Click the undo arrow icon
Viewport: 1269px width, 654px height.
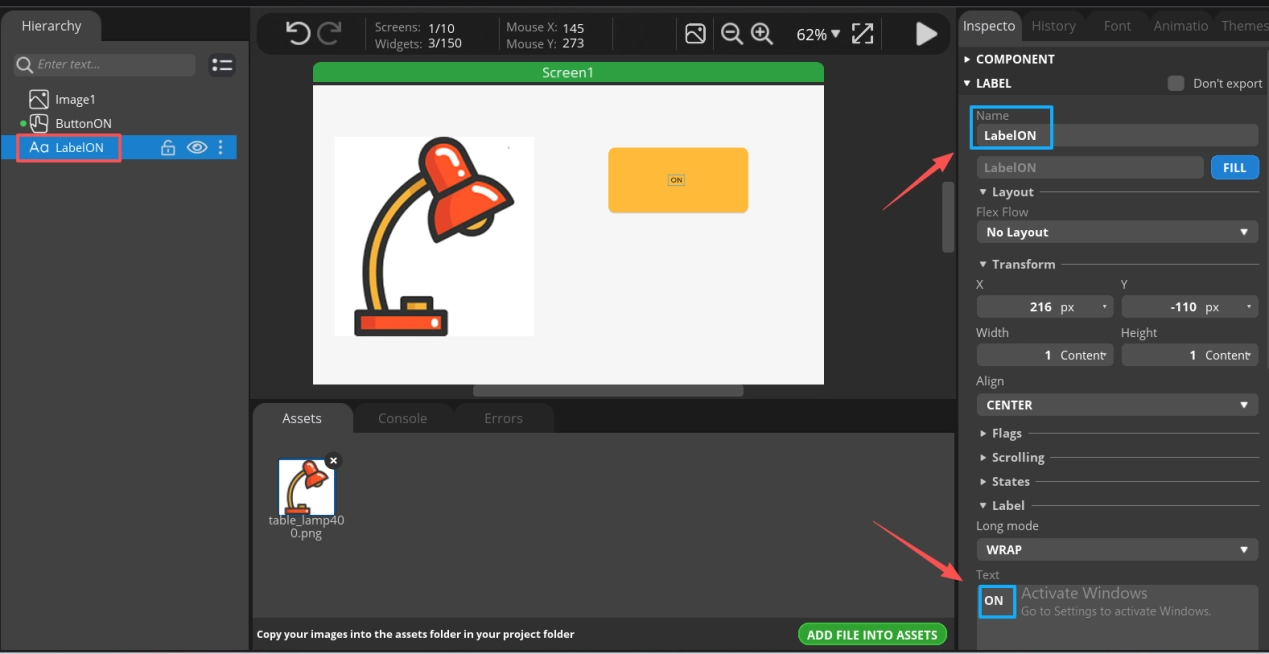coord(297,34)
